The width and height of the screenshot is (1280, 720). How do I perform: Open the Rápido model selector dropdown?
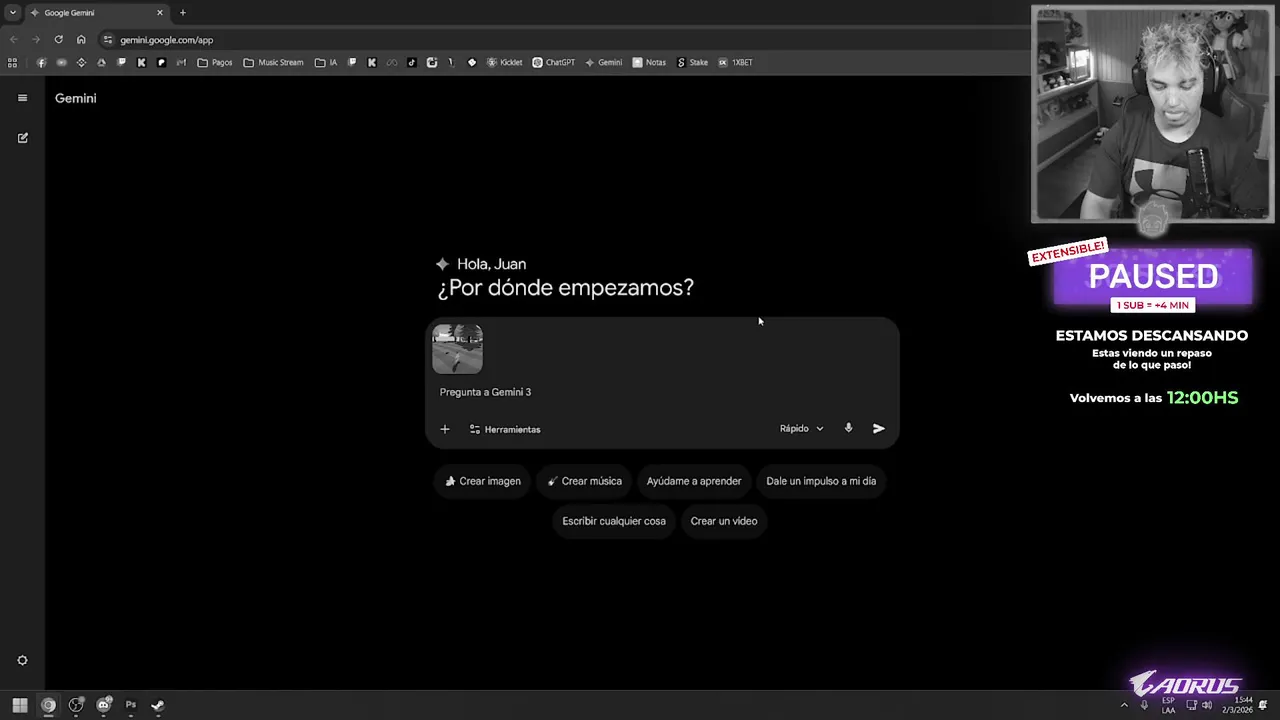801,429
